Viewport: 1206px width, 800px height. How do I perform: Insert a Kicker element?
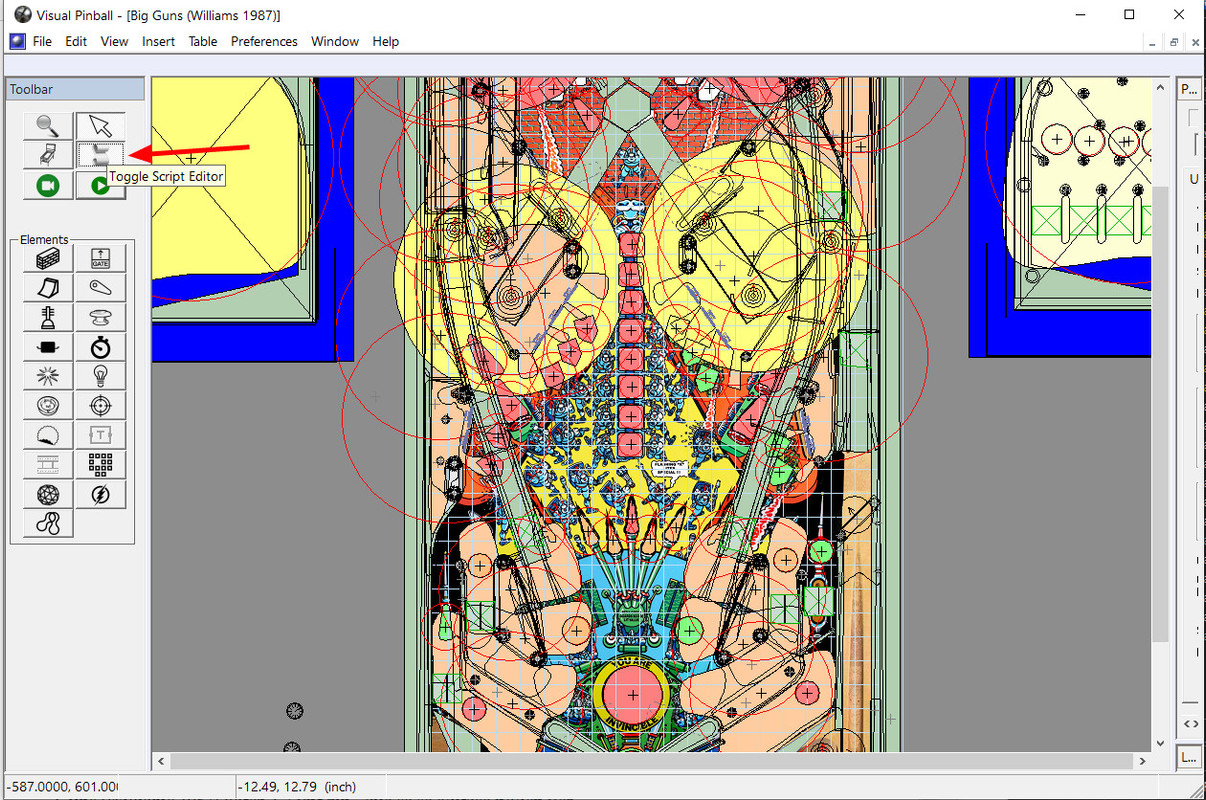pos(48,406)
